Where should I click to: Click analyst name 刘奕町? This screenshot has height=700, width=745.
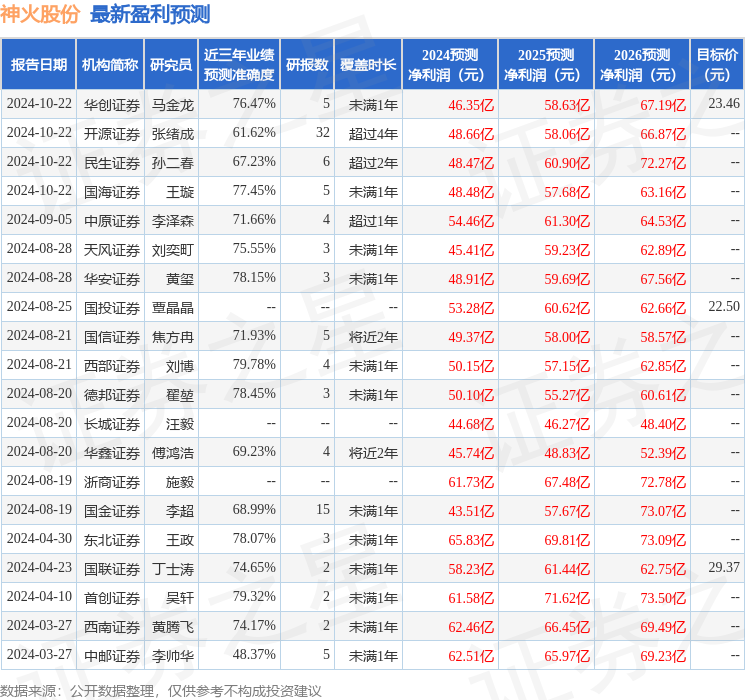click(x=172, y=249)
